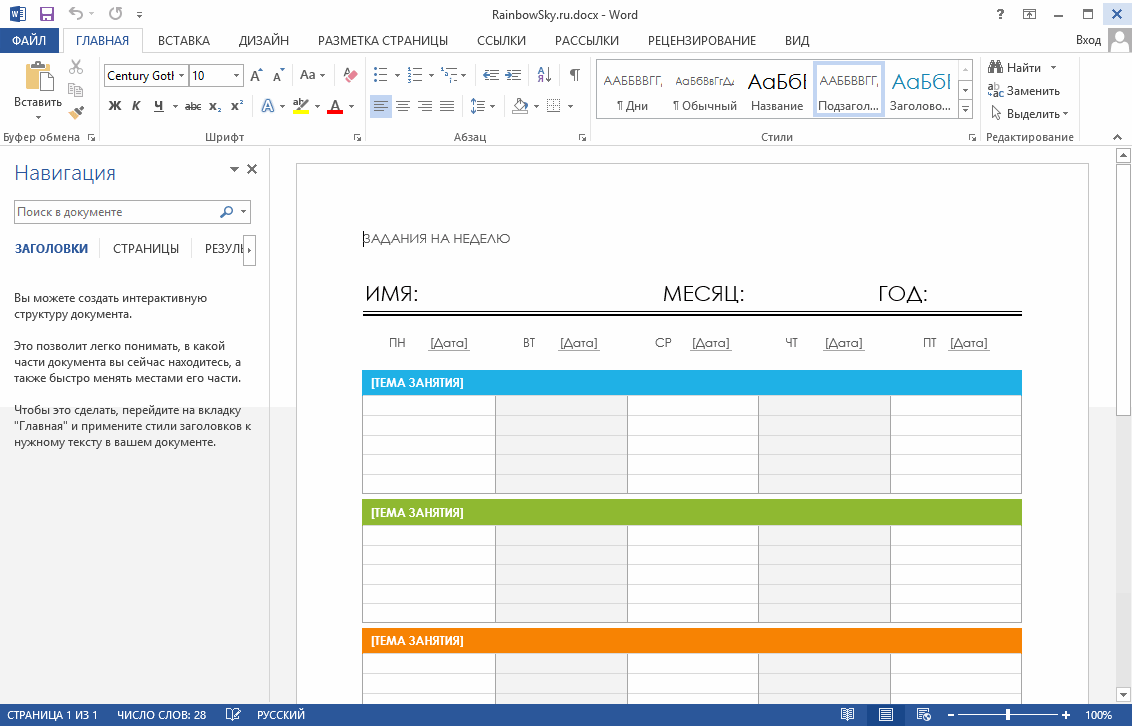This screenshot has width=1132, height=726.
Task: Center-align the paragraph text
Action: pyautogui.click(x=403, y=106)
